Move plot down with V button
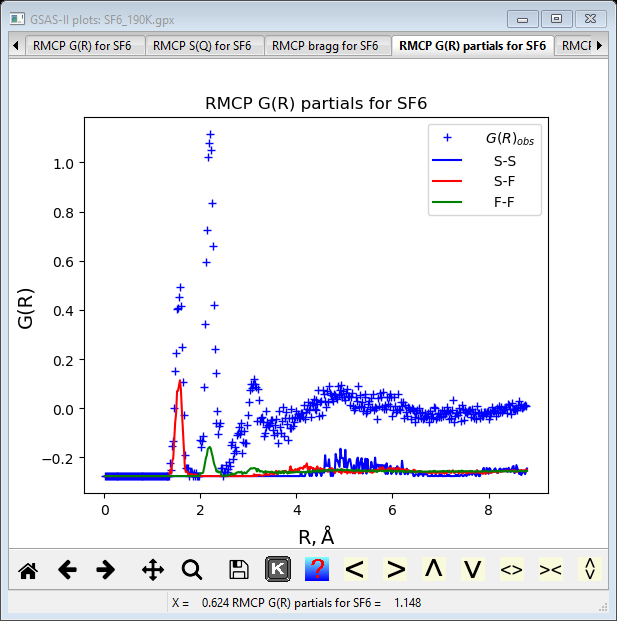The image size is (617, 621). [x=472, y=569]
